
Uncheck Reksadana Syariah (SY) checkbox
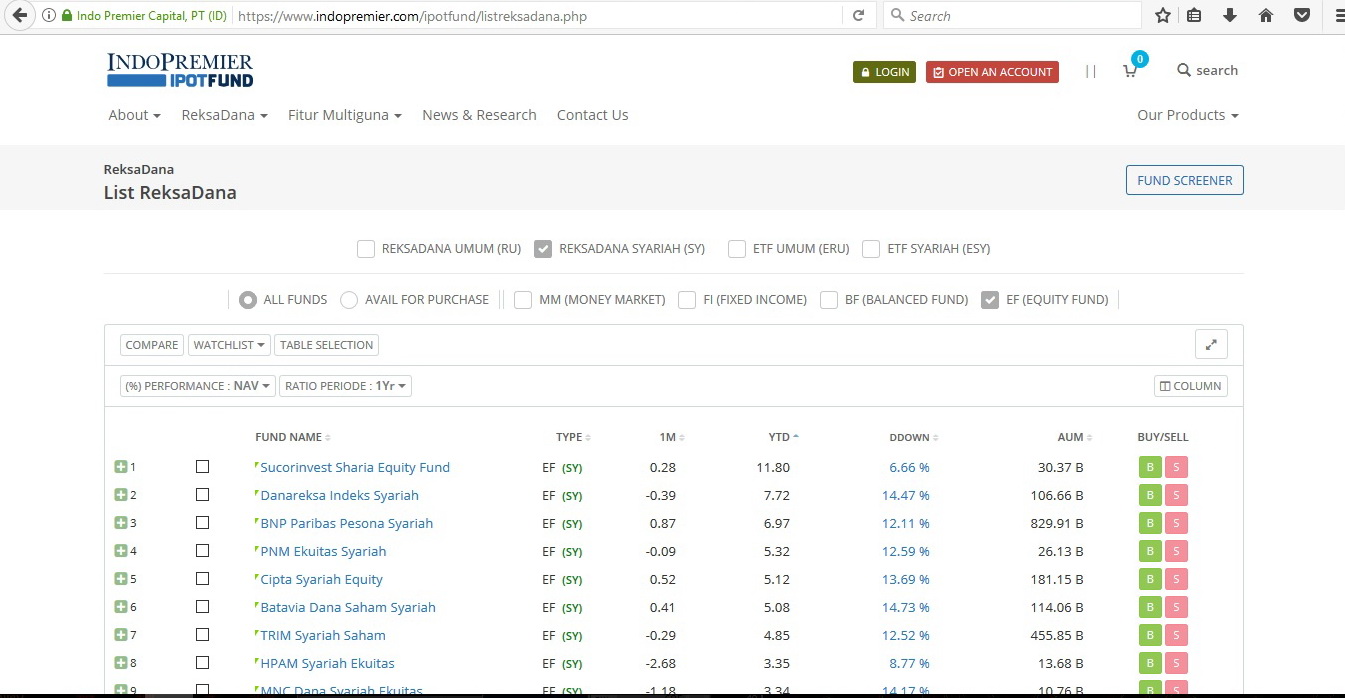click(x=543, y=249)
